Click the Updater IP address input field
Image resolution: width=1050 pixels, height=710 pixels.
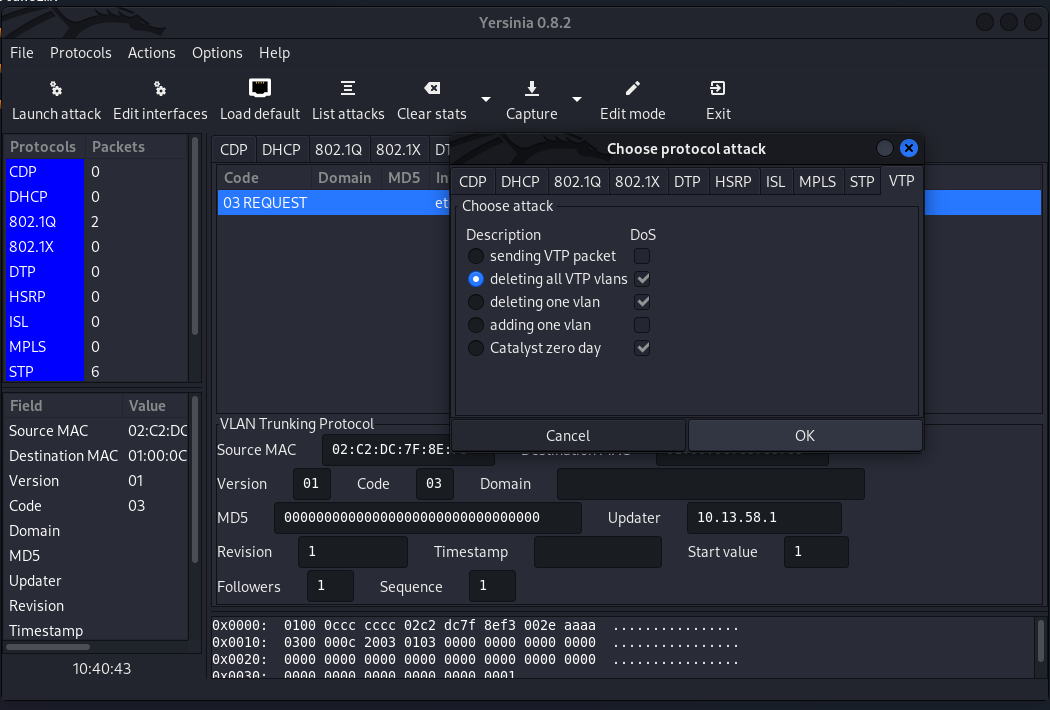(763, 518)
